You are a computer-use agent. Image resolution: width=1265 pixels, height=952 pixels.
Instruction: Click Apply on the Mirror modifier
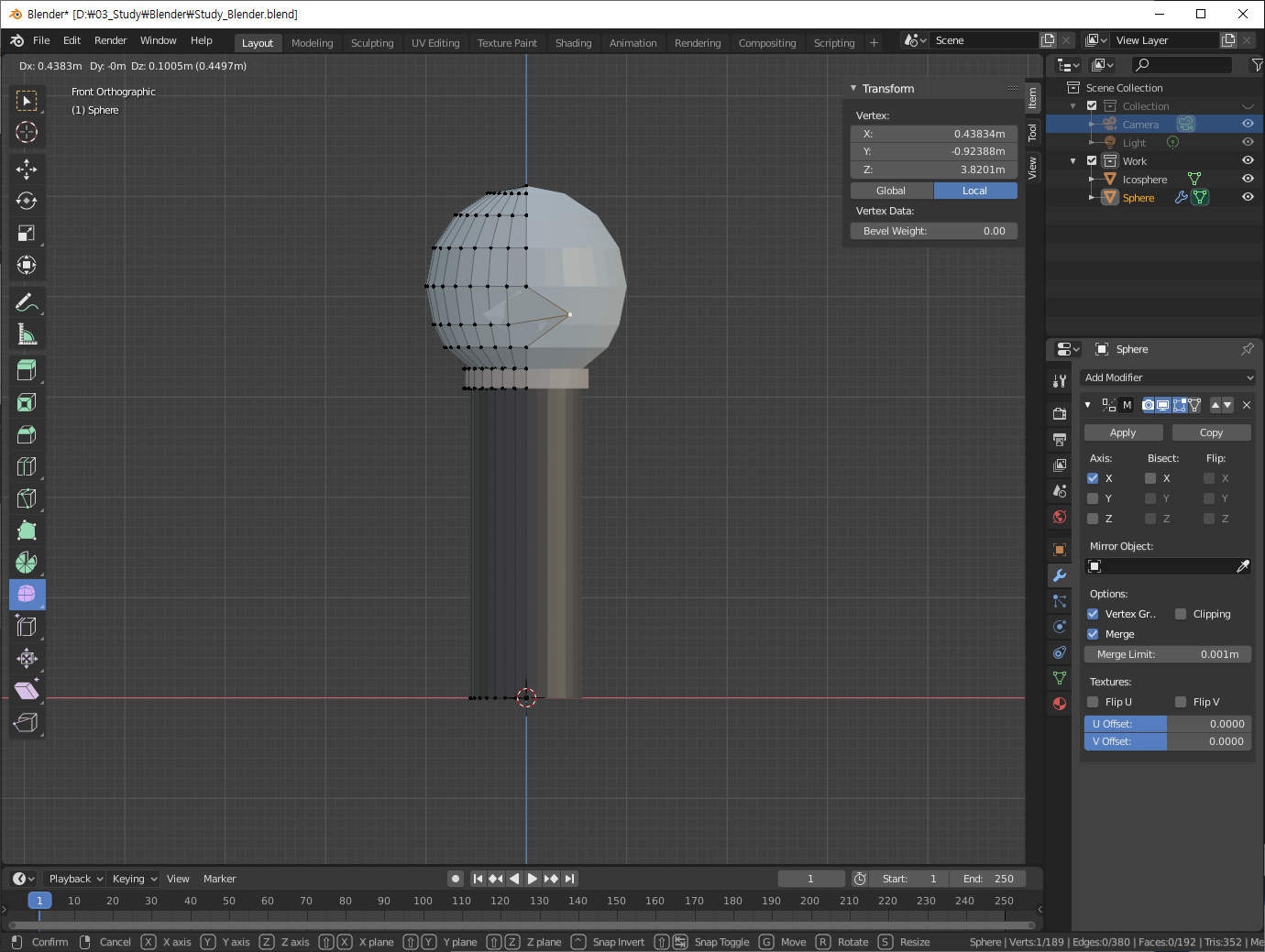click(x=1123, y=432)
